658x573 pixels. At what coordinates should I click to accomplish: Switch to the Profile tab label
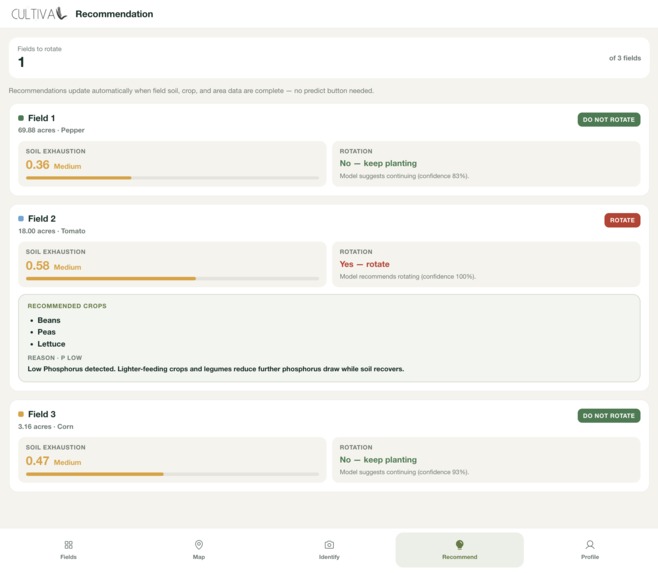tap(590, 557)
